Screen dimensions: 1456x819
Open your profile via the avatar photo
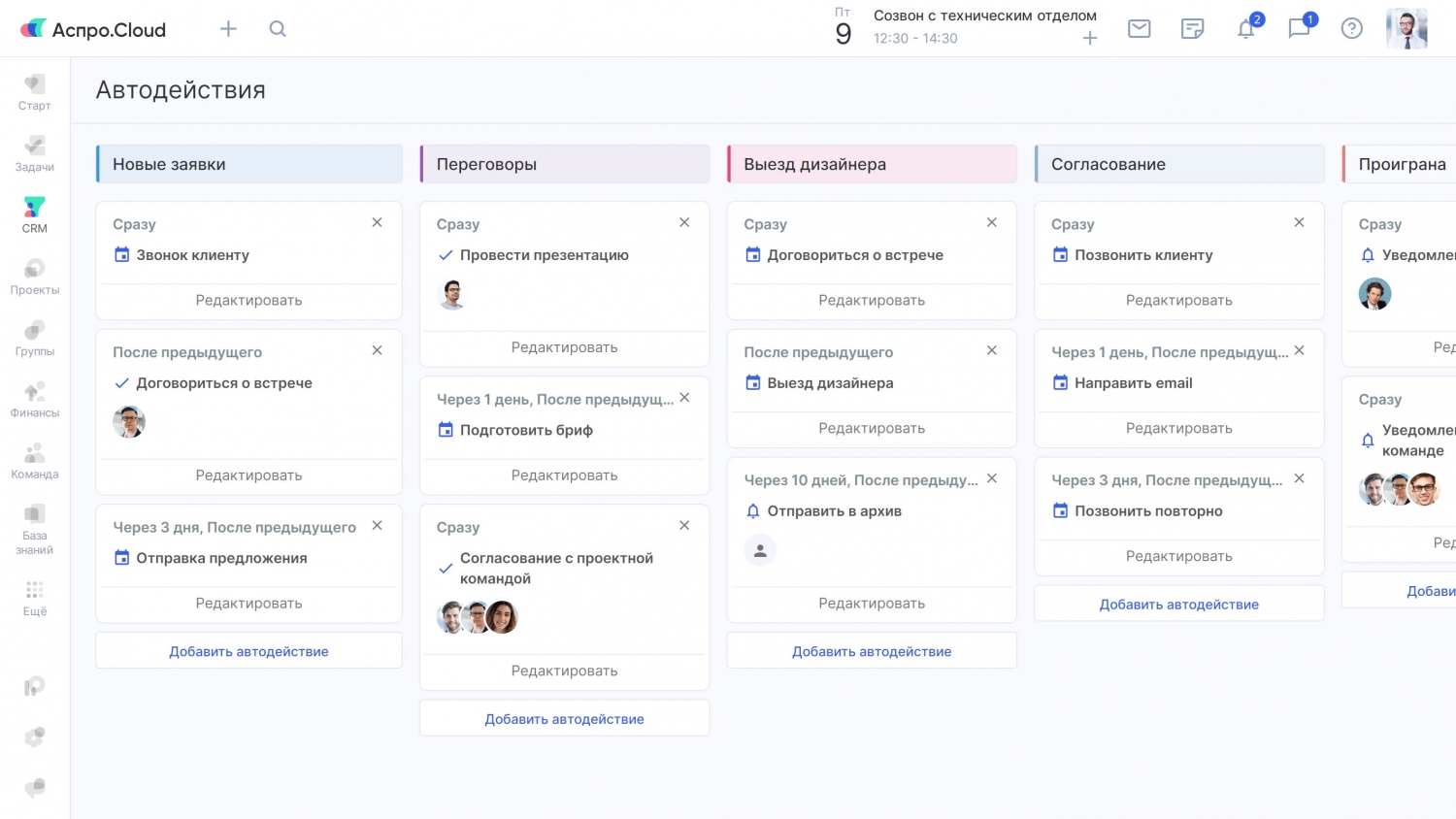[x=1406, y=28]
